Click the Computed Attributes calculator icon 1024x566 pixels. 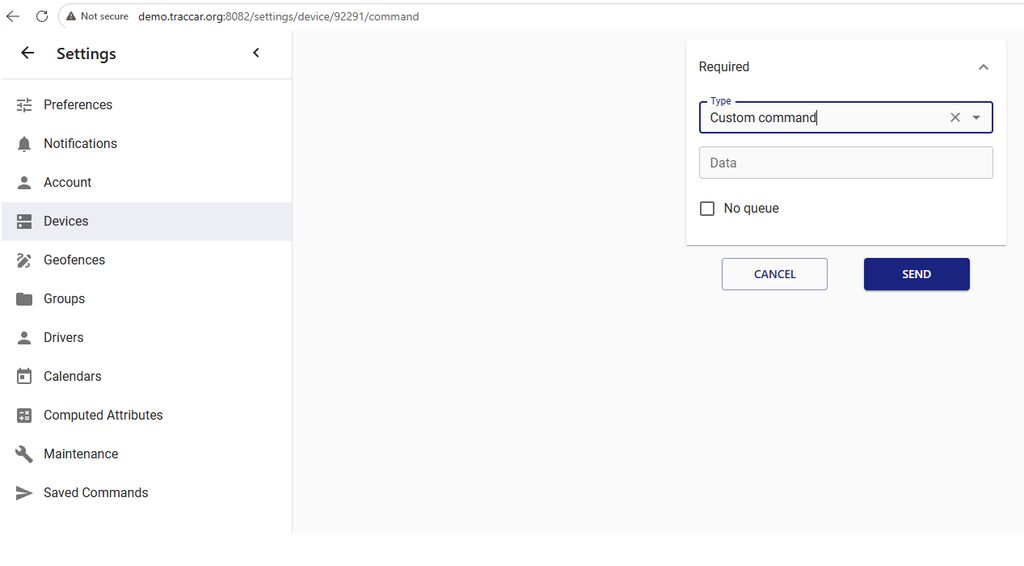(24, 415)
